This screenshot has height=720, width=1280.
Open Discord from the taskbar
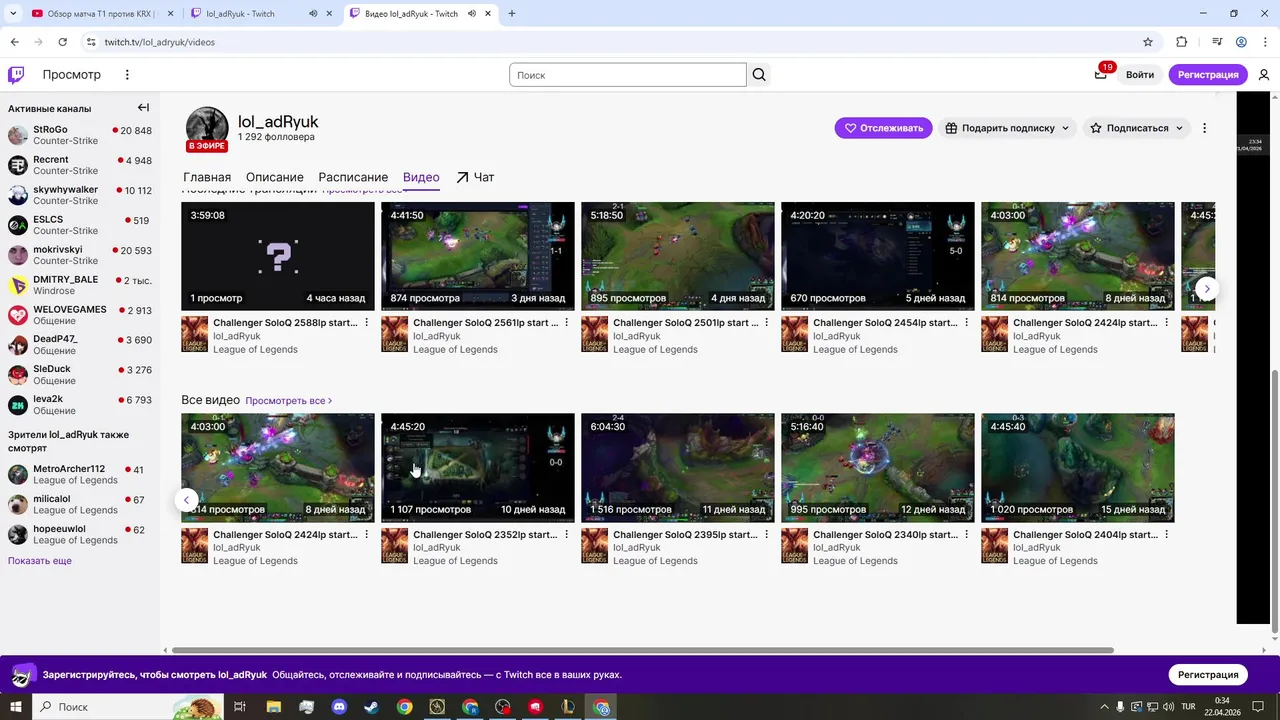tap(338, 707)
